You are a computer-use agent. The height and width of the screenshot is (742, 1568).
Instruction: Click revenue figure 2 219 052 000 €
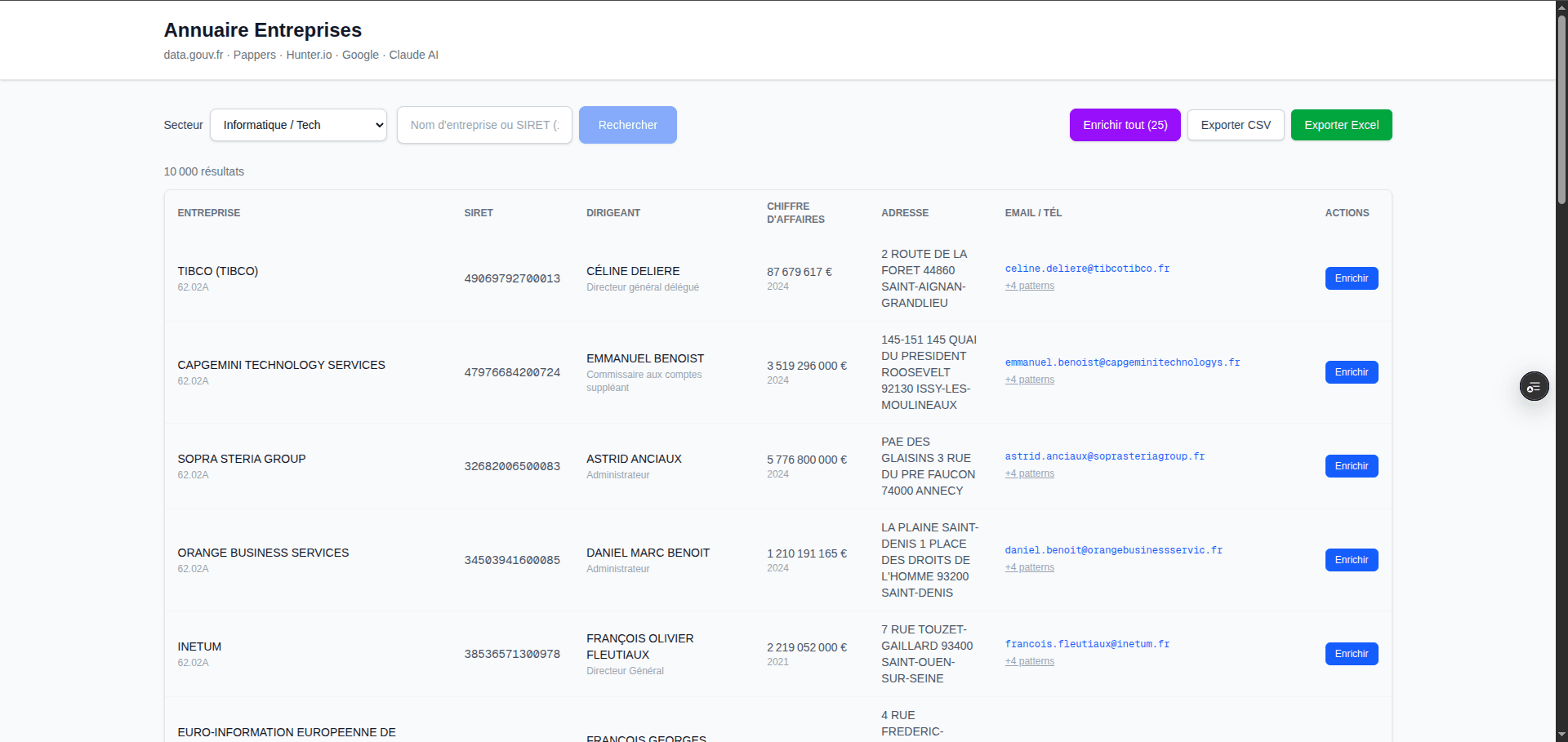(807, 647)
